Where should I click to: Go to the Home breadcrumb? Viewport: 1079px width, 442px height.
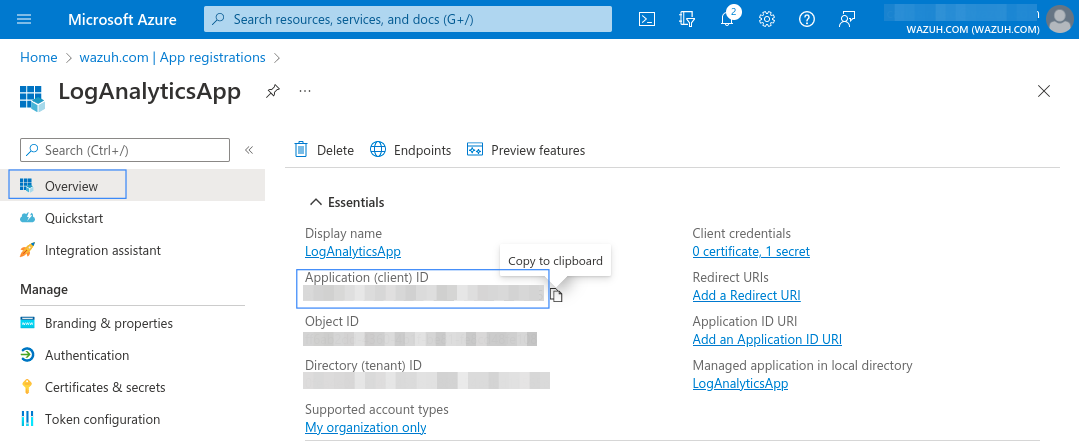(39, 57)
